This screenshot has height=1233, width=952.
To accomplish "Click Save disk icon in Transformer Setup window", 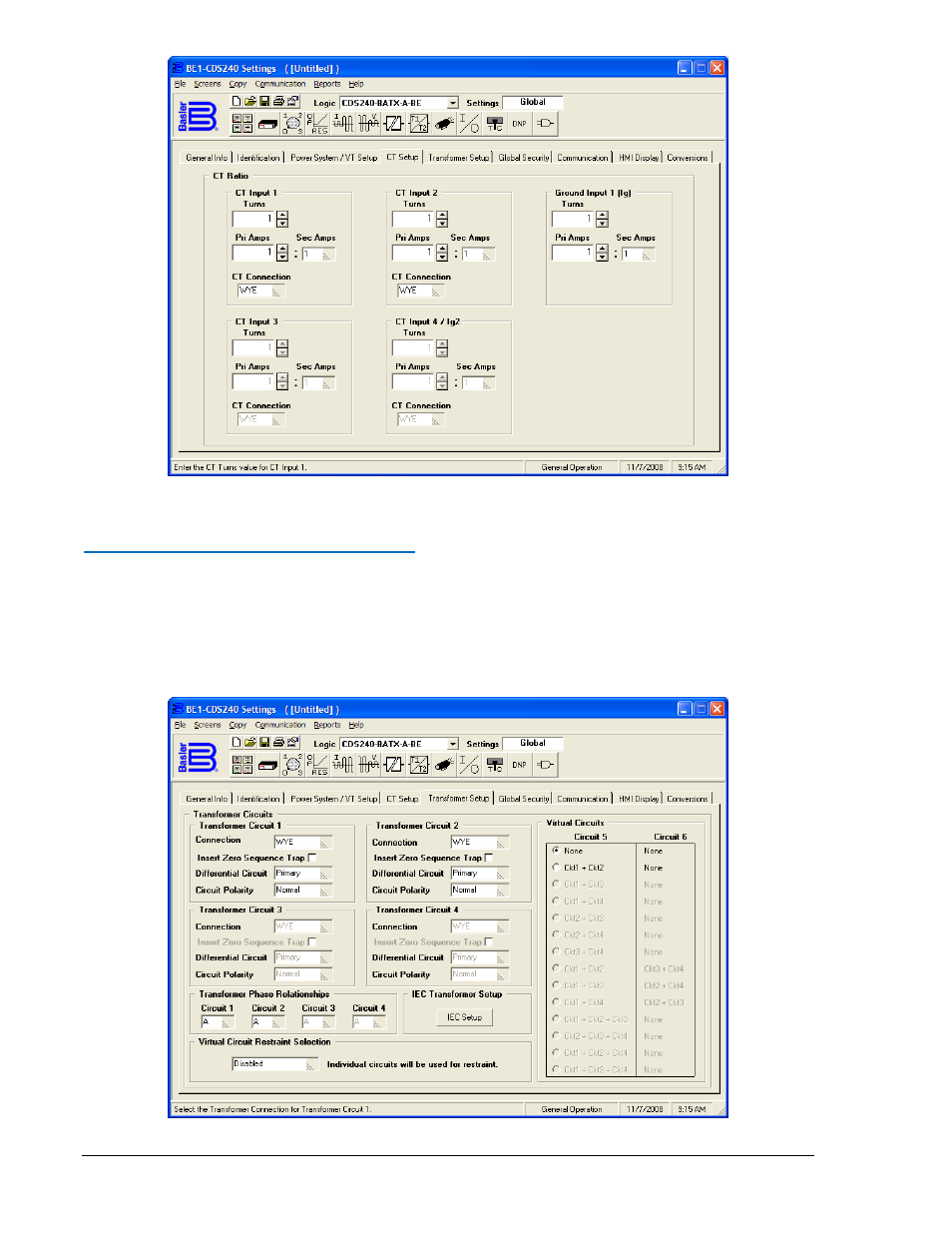I will pyautogui.click(x=264, y=742).
